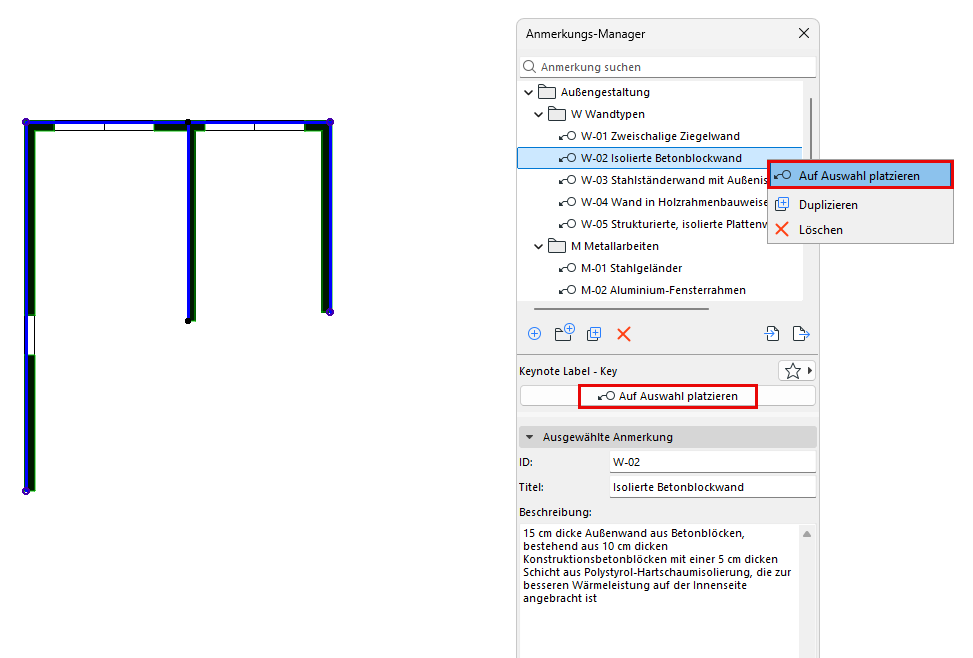Click the Anmerkung suchen search field

coord(668,66)
